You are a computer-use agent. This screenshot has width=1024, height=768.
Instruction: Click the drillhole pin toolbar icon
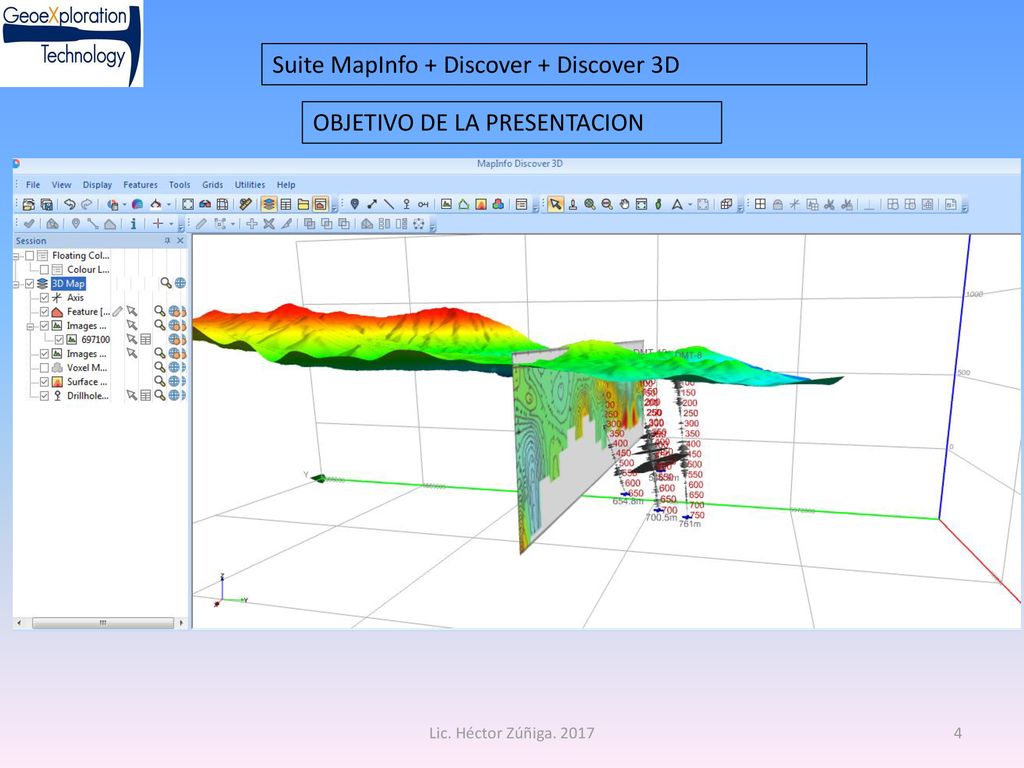click(406, 204)
